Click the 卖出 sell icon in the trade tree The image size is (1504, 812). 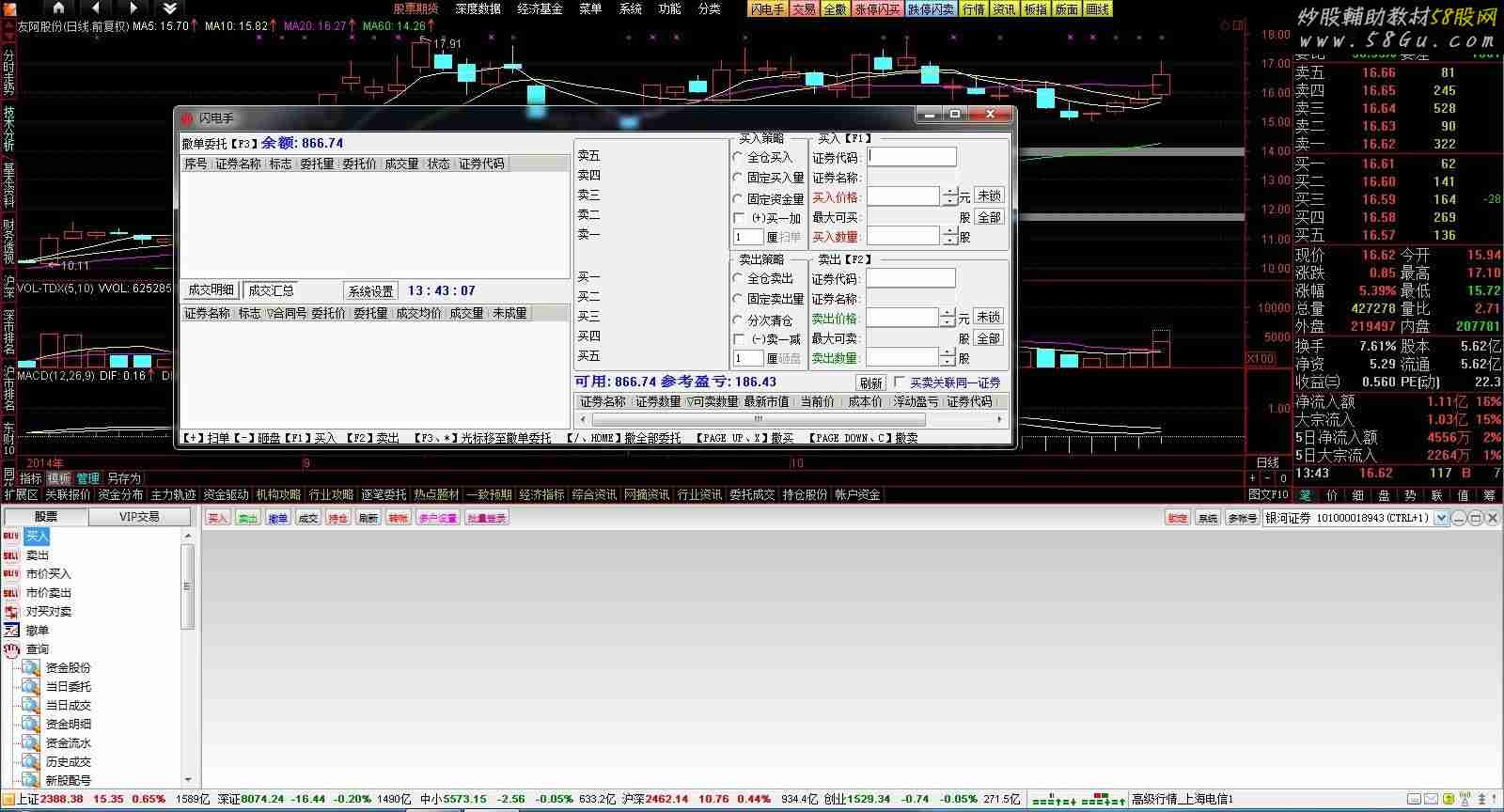[11, 554]
